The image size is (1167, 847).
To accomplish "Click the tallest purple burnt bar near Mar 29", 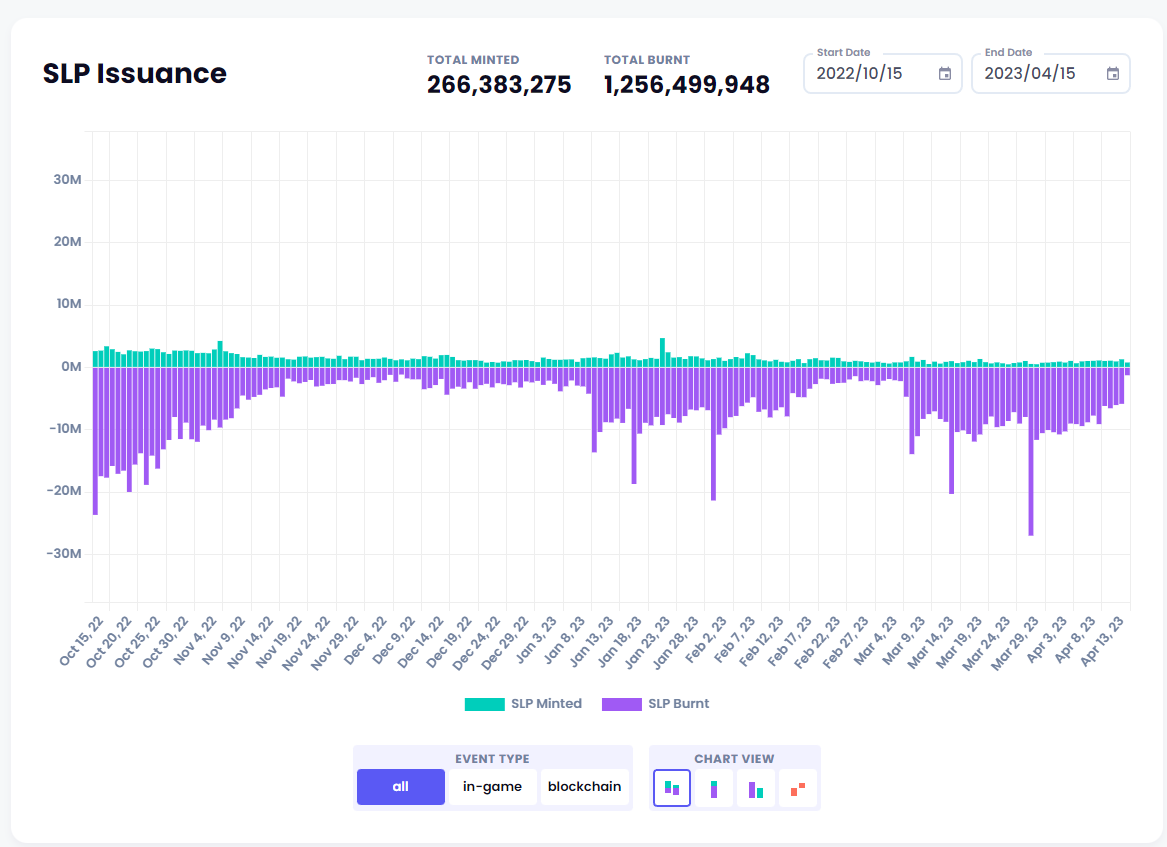I will click(x=1031, y=451).
